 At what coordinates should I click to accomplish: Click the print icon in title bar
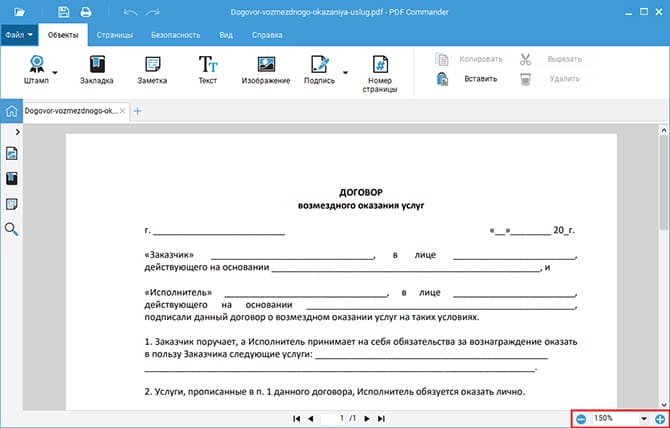pos(86,12)
